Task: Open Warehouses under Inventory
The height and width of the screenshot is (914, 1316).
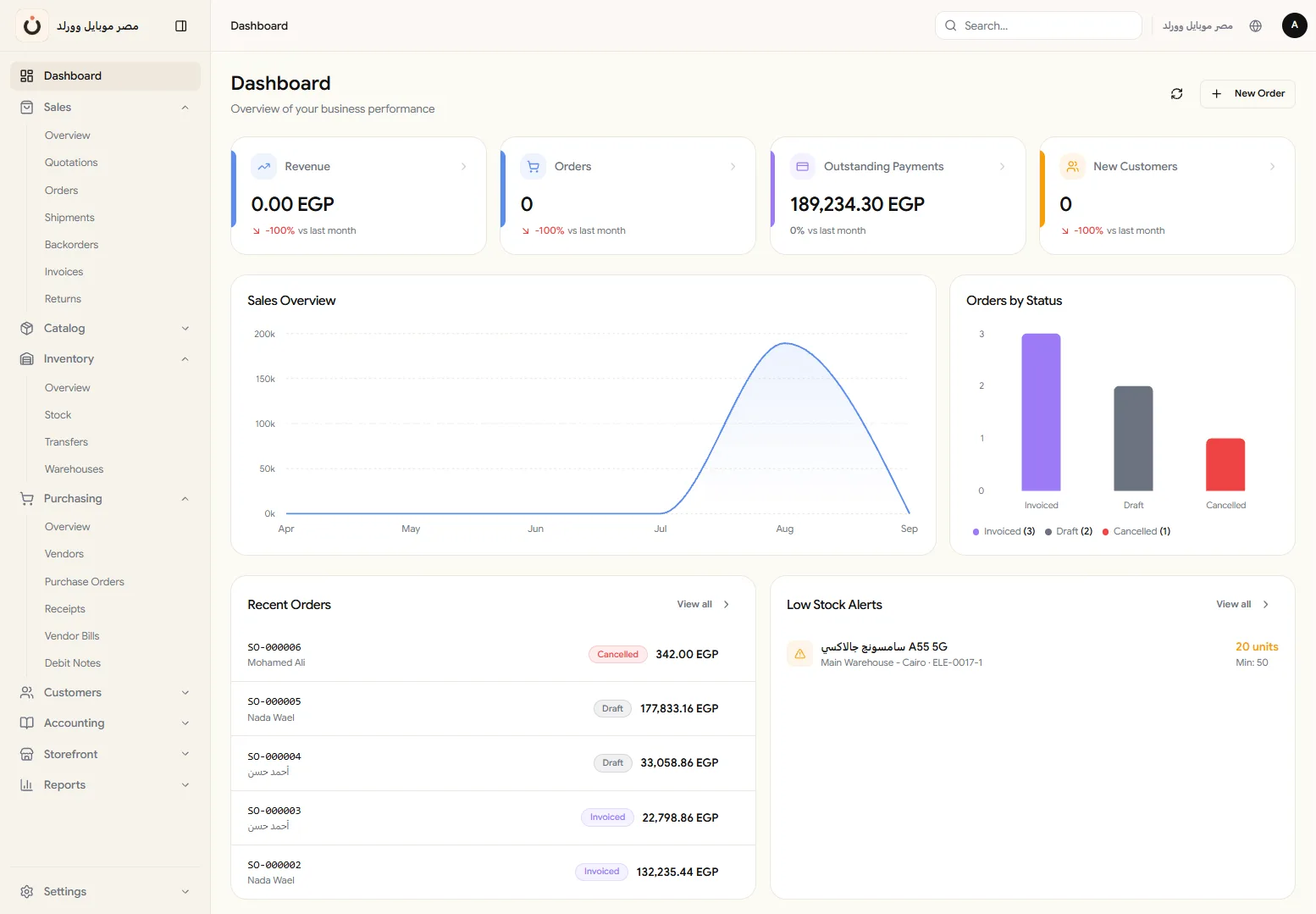Action: (74, 469)
